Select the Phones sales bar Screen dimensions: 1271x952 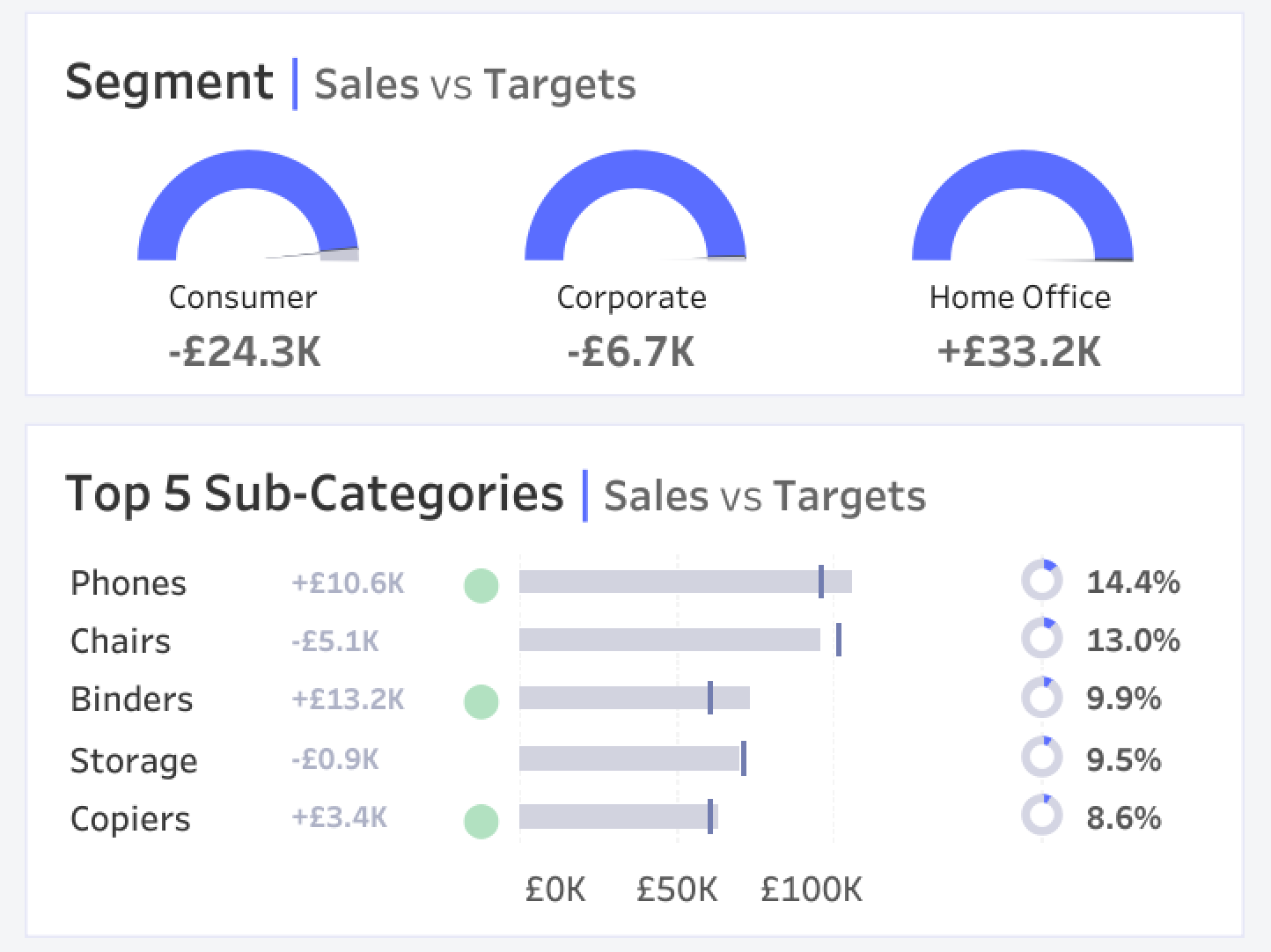pyautogui.click(x=686, y=582)
